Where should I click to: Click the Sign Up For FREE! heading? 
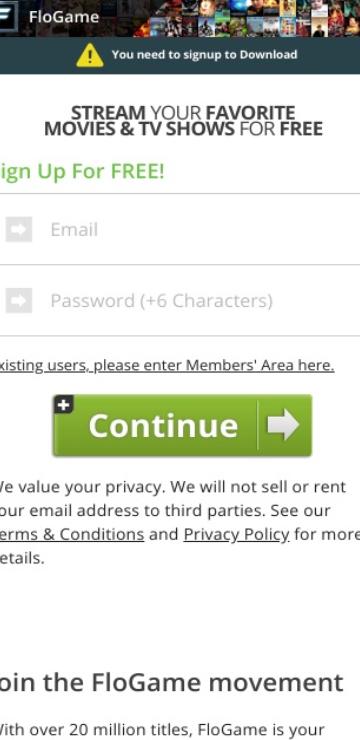82,171
